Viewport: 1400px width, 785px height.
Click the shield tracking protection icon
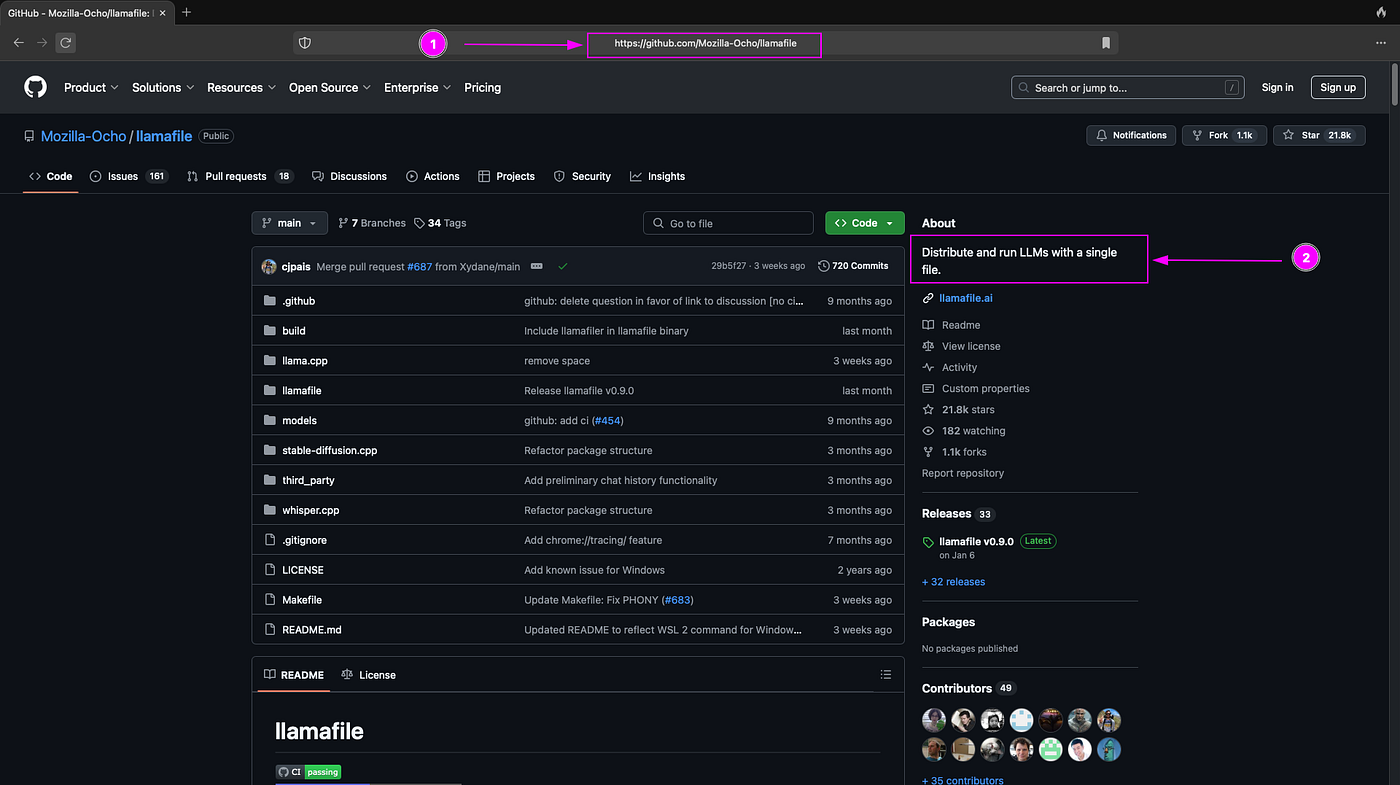(x=305, y=43)
